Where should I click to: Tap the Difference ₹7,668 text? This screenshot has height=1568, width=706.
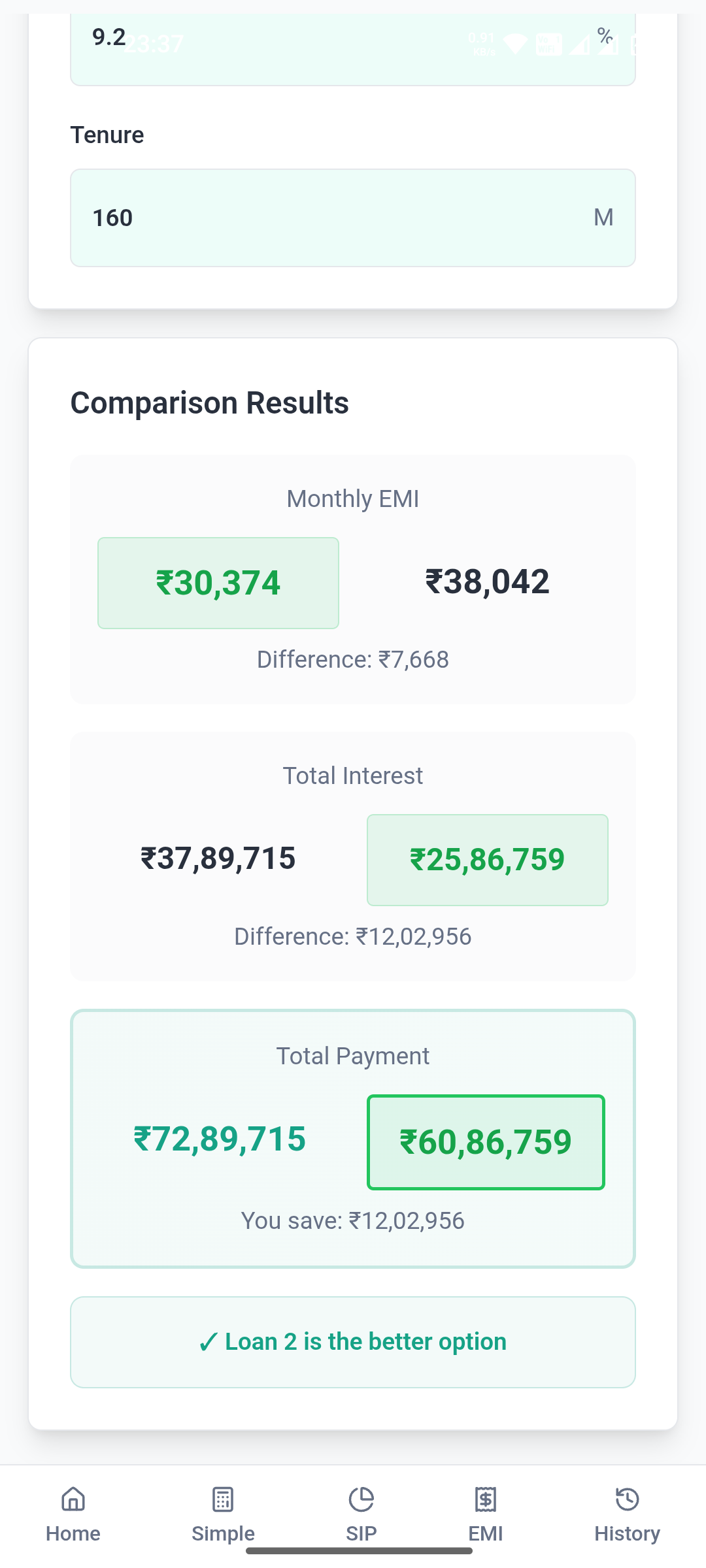pyautogui.click(x=353, y=660)
